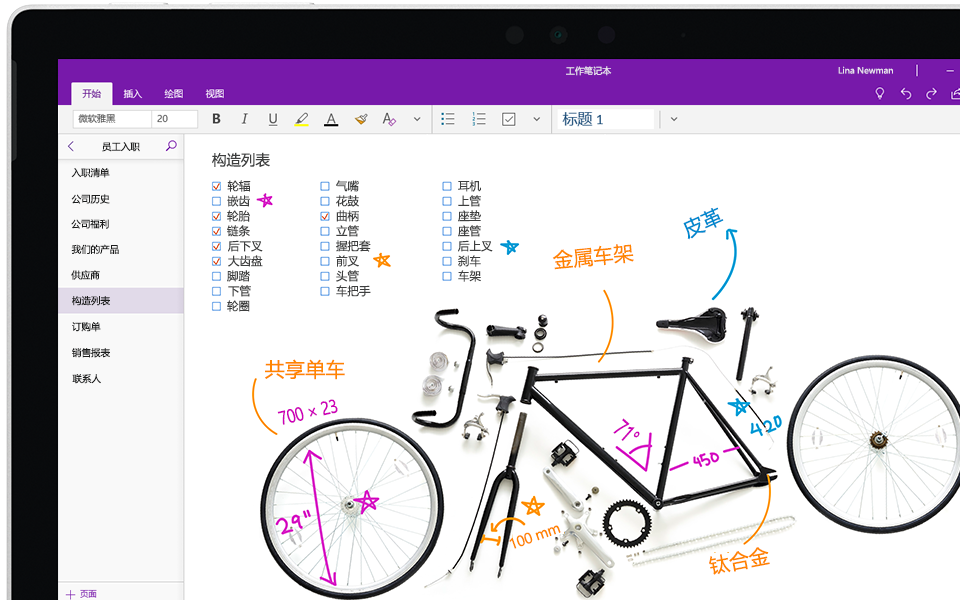Undo the last action

906,93
